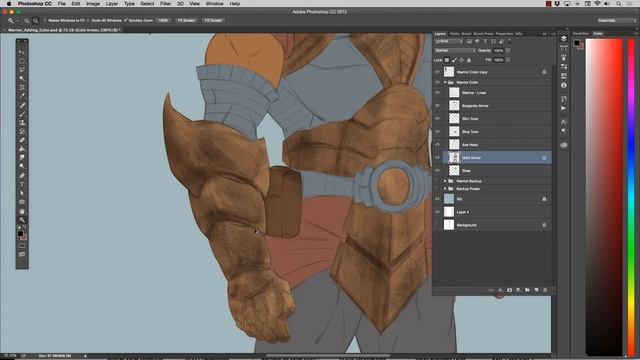Image resolution: width=640 pixels, height=360 pixels.
Task: Select the Path Selection tool
Action: click(x=22, y=193)
